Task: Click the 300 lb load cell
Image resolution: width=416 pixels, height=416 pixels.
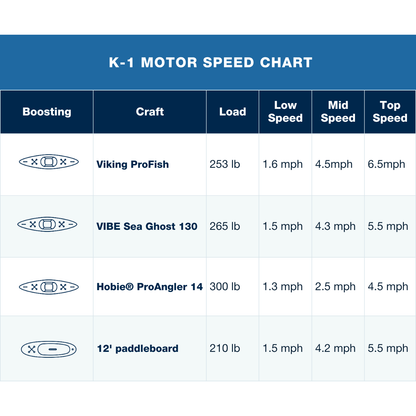Action: (225, 286)
